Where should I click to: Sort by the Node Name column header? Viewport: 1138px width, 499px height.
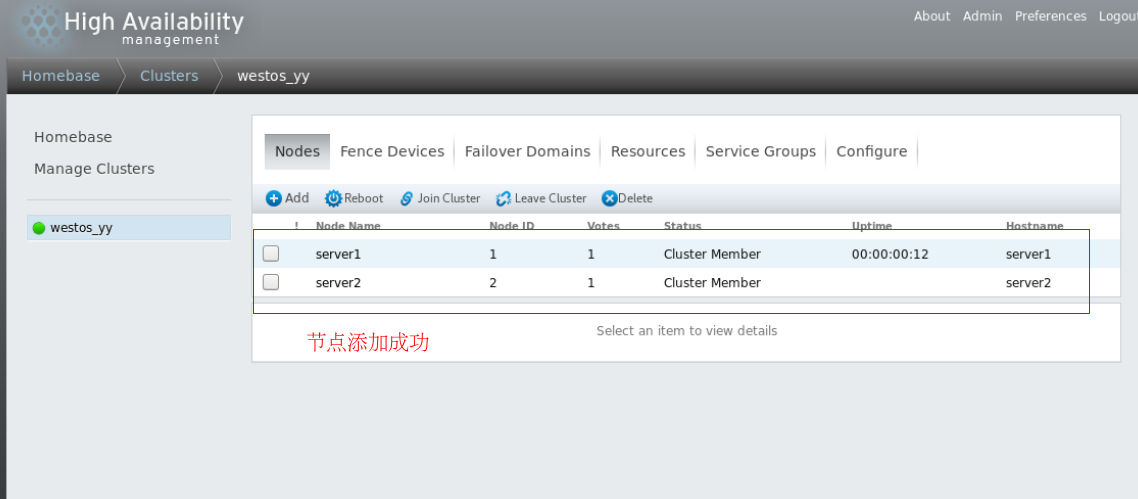(348, 226)
